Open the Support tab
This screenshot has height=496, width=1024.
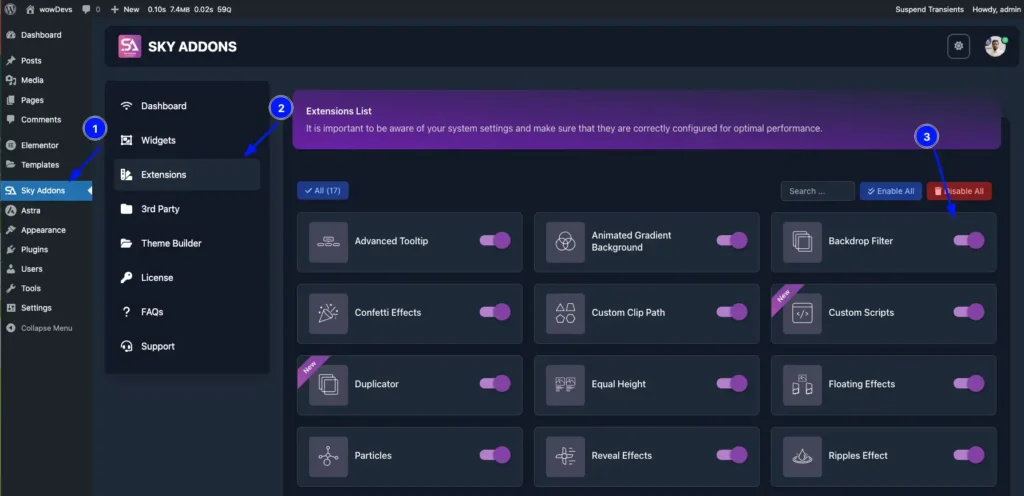point(187,346)
